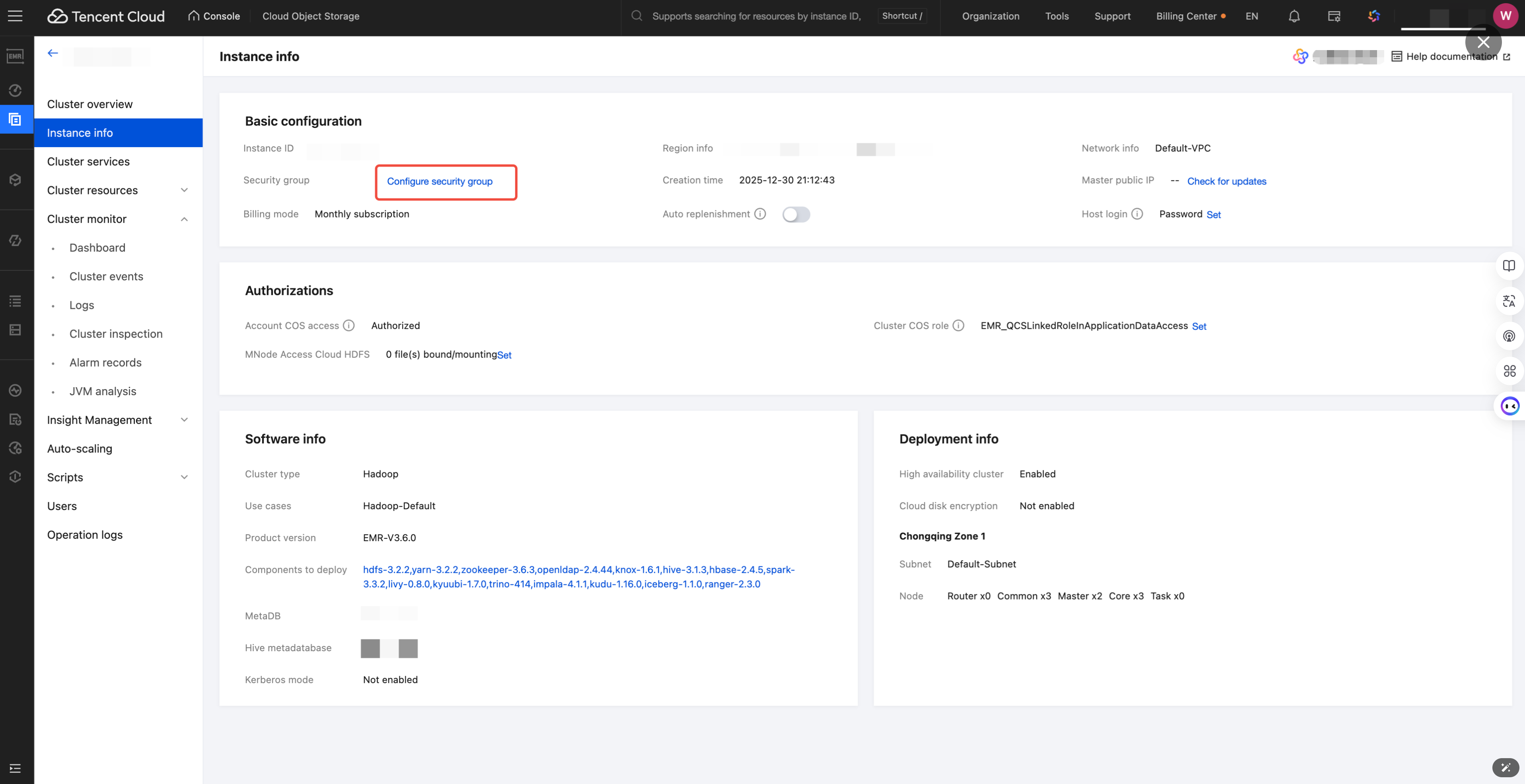Open the chat assistant floating icon
The width and height of the screenshot is (1525, 784).
(1509, 406)
